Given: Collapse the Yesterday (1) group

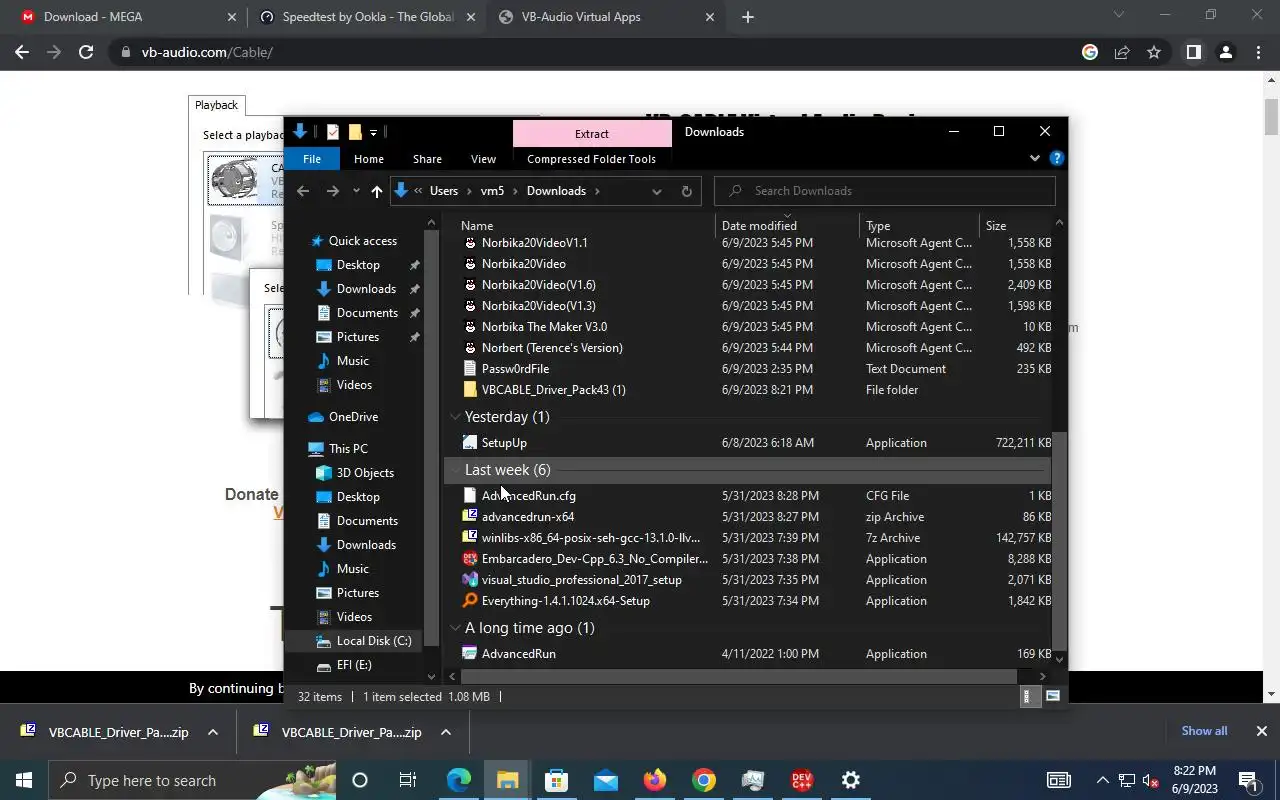Looking at the screenshot, I should (455, 417).
